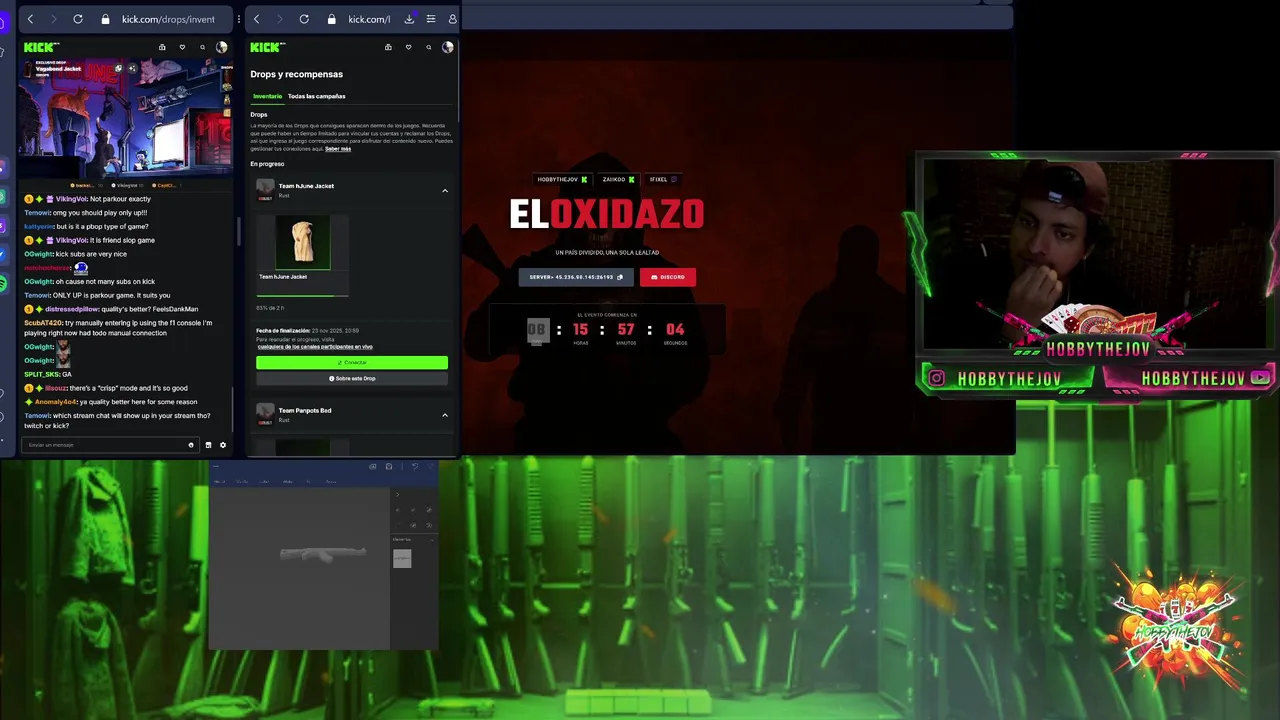The width and height of the screenshot is (1280, 720).
Task: Click the Spotify sidebar icon
Action: pyautogui.click(x=3, y=284)
